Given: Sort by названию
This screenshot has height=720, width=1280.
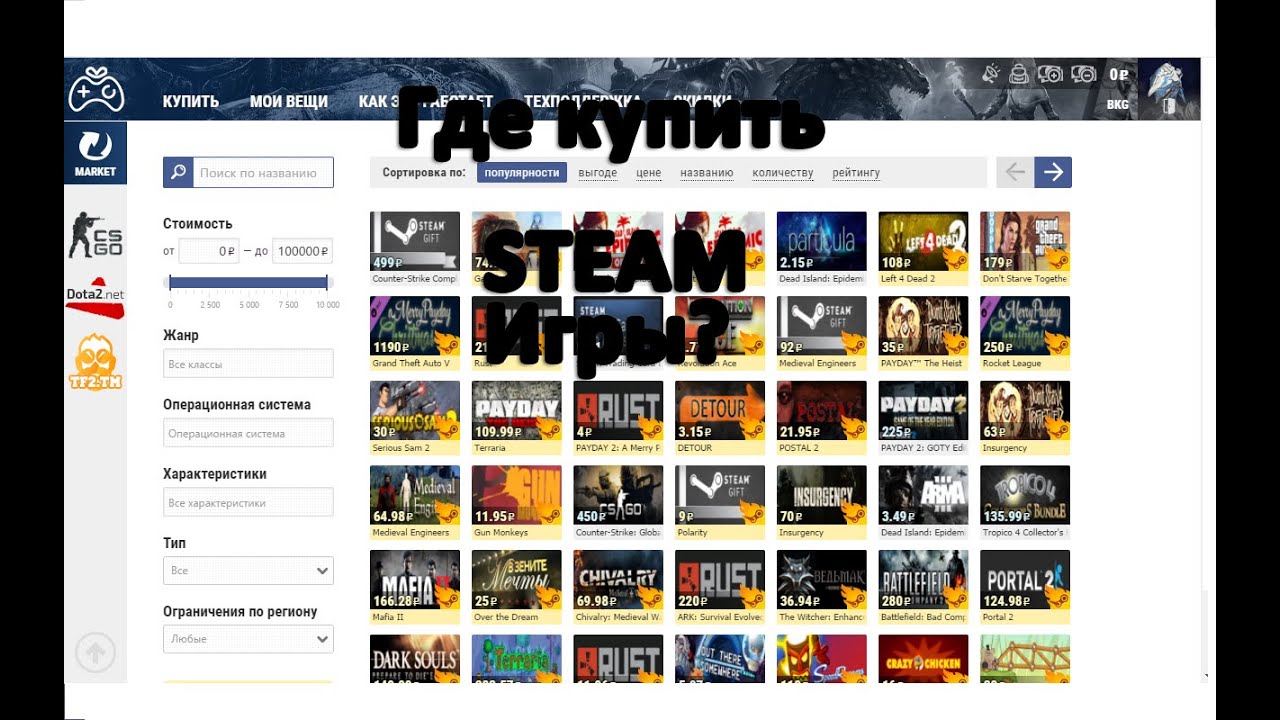Looking at the screenshot, I should 707,173.
